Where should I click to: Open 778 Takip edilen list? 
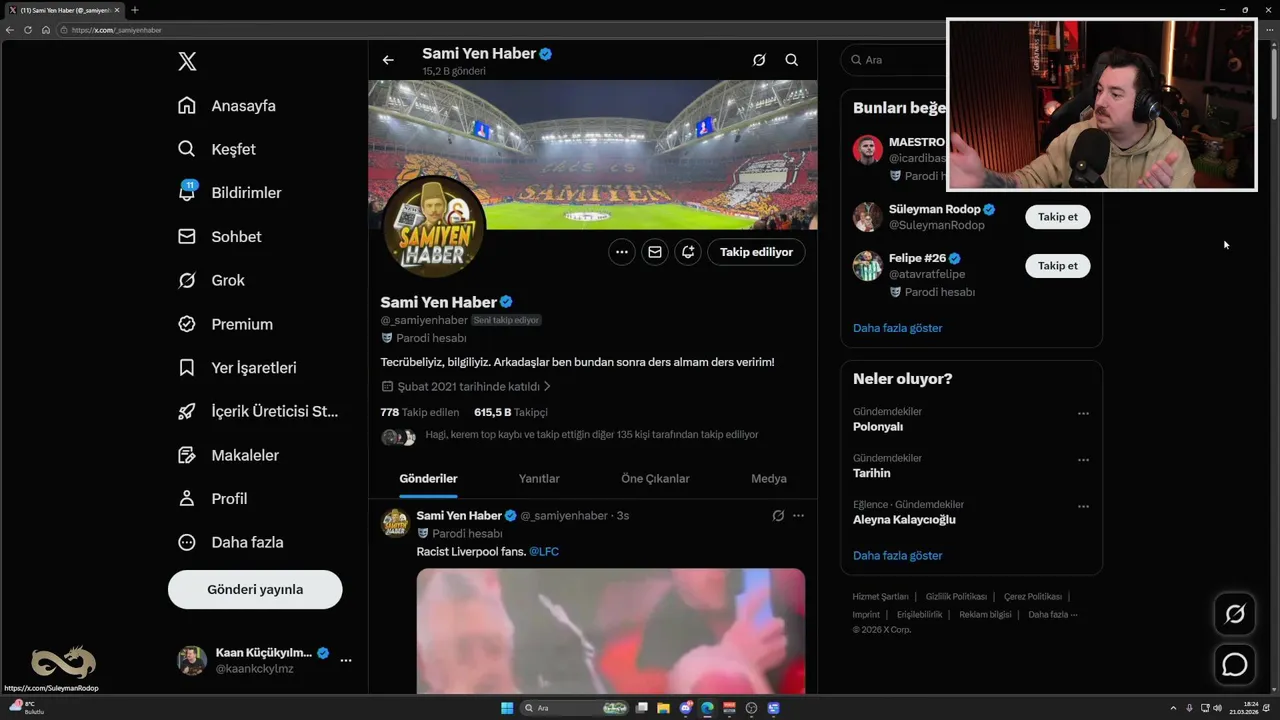[420, 412]
